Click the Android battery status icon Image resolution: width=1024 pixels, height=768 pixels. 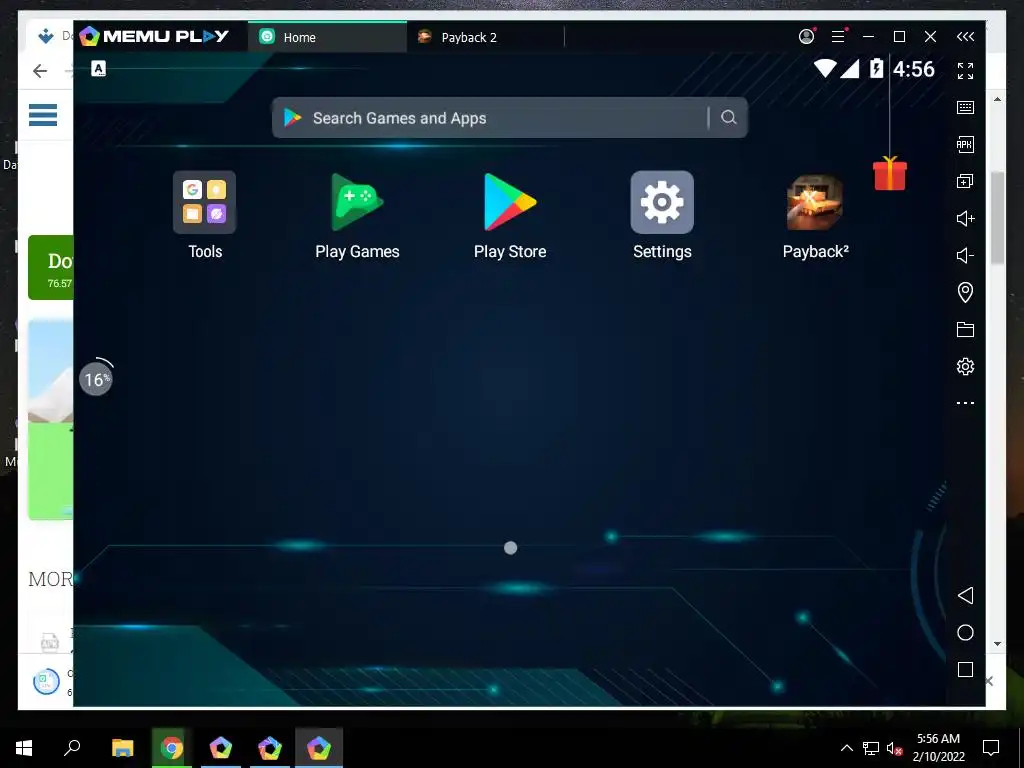pyautogui.click(x=876, y=68)
